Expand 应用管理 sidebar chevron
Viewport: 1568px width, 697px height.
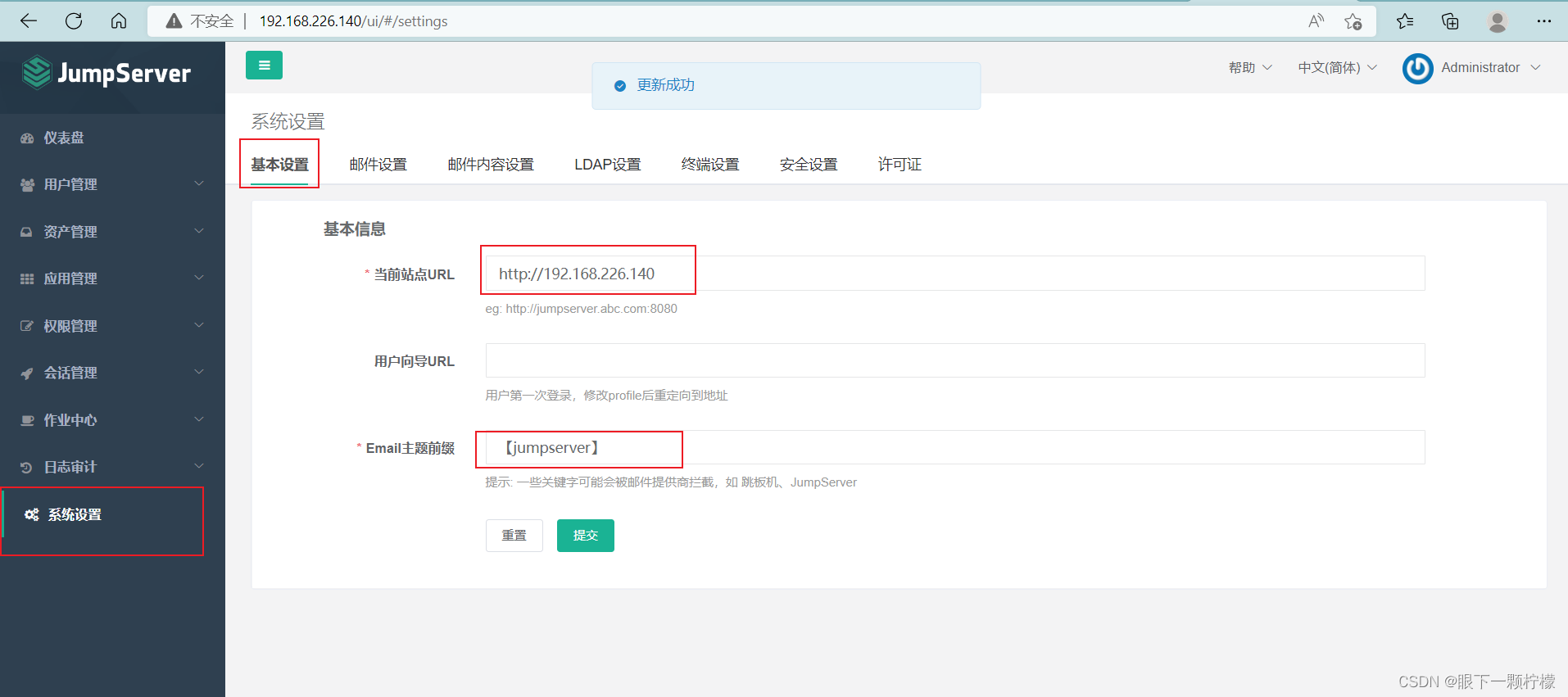(x=199, y=278)
